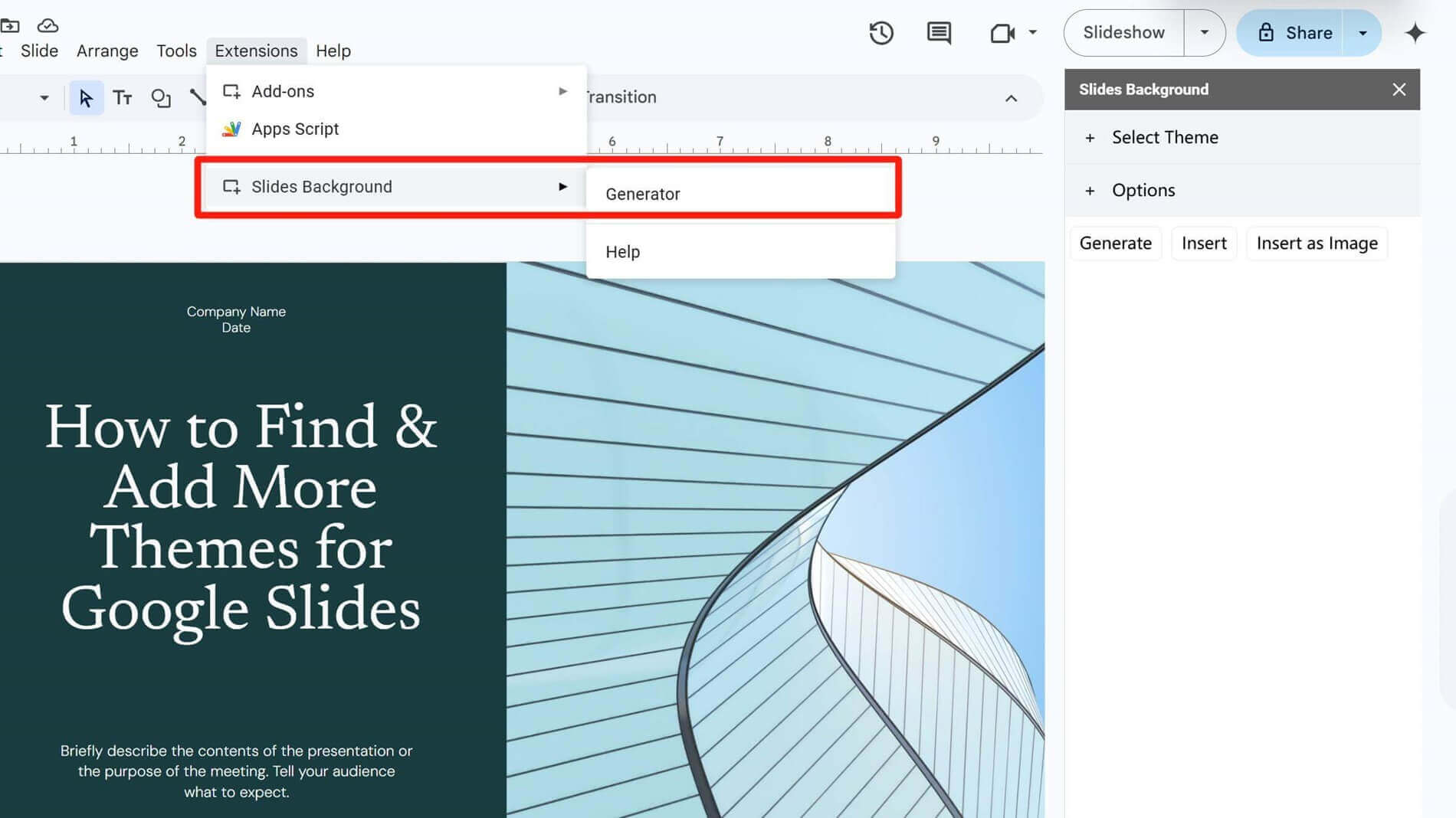This screenshot has height=818, width=1456.
Task: Open version history clock icon
Action: [881, 33]
